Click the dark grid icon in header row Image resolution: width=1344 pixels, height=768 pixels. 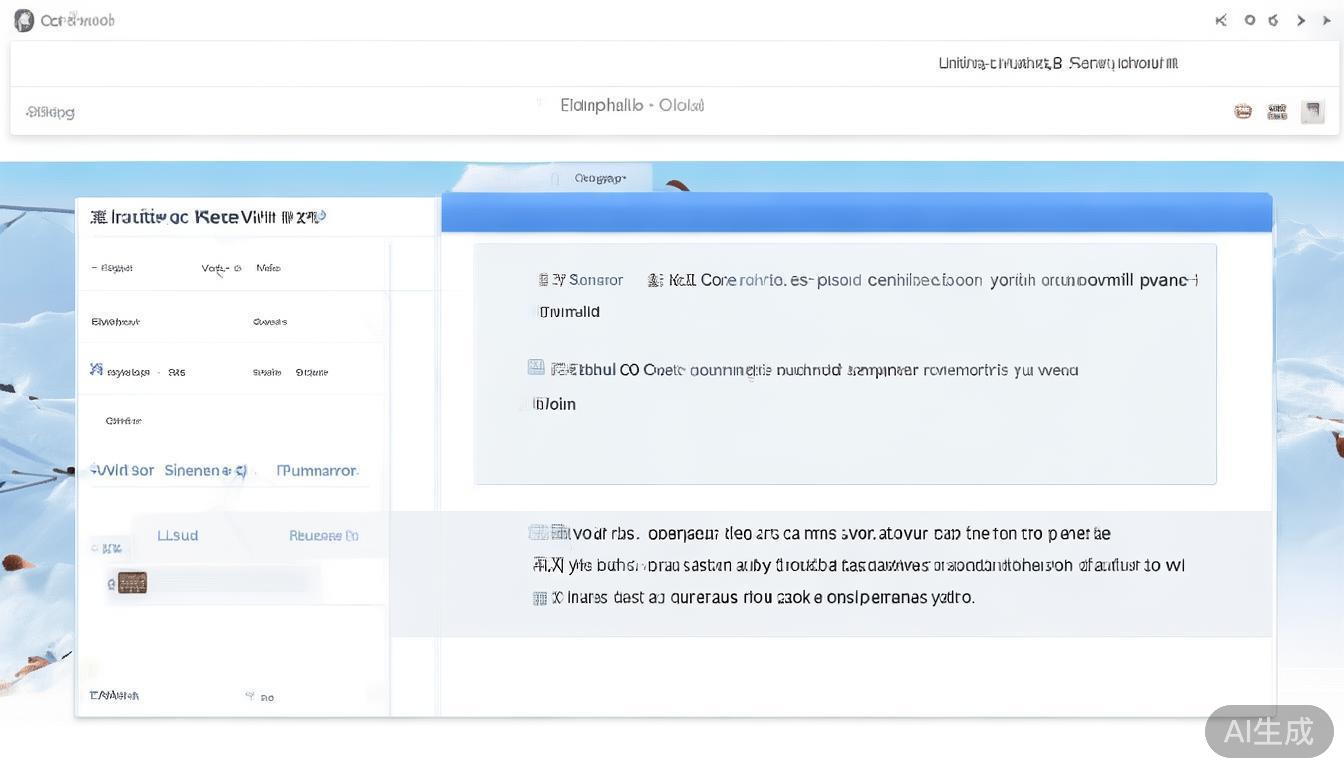coord(1277,112)
